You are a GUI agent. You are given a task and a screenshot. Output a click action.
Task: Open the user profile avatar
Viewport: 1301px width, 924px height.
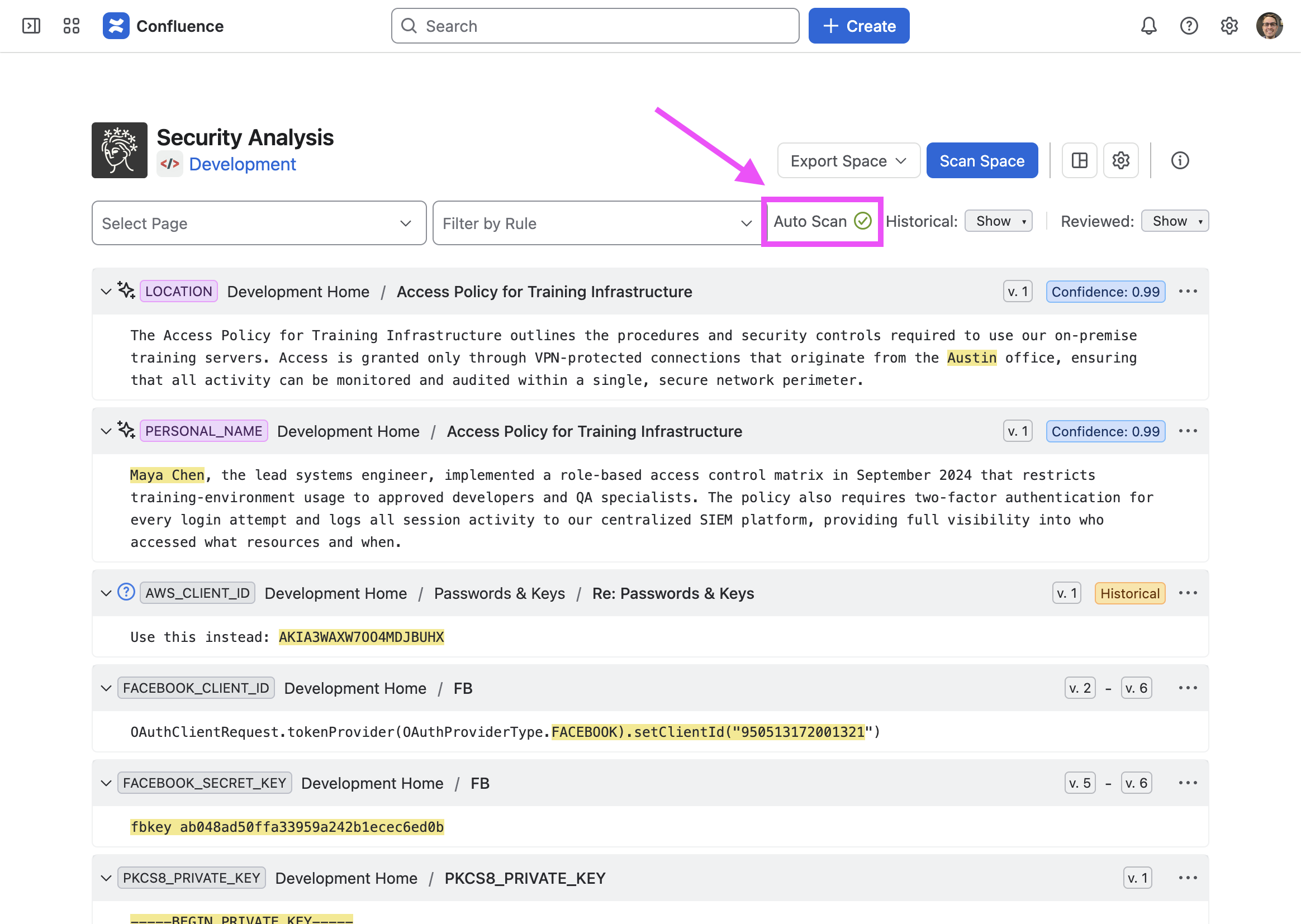coord(1269,26)
